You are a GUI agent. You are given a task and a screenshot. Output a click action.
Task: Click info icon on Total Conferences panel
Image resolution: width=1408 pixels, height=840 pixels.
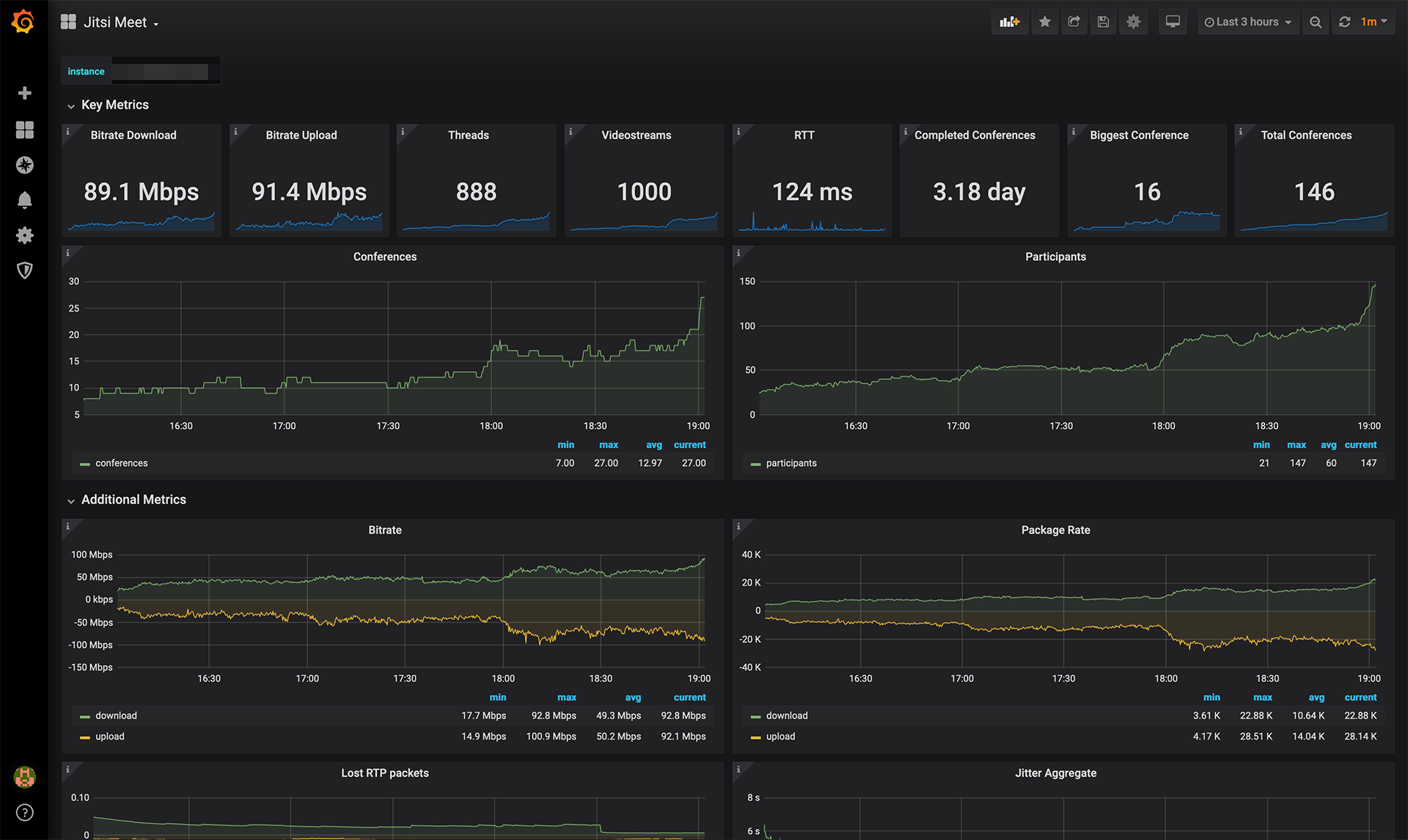pos(1241,131)
